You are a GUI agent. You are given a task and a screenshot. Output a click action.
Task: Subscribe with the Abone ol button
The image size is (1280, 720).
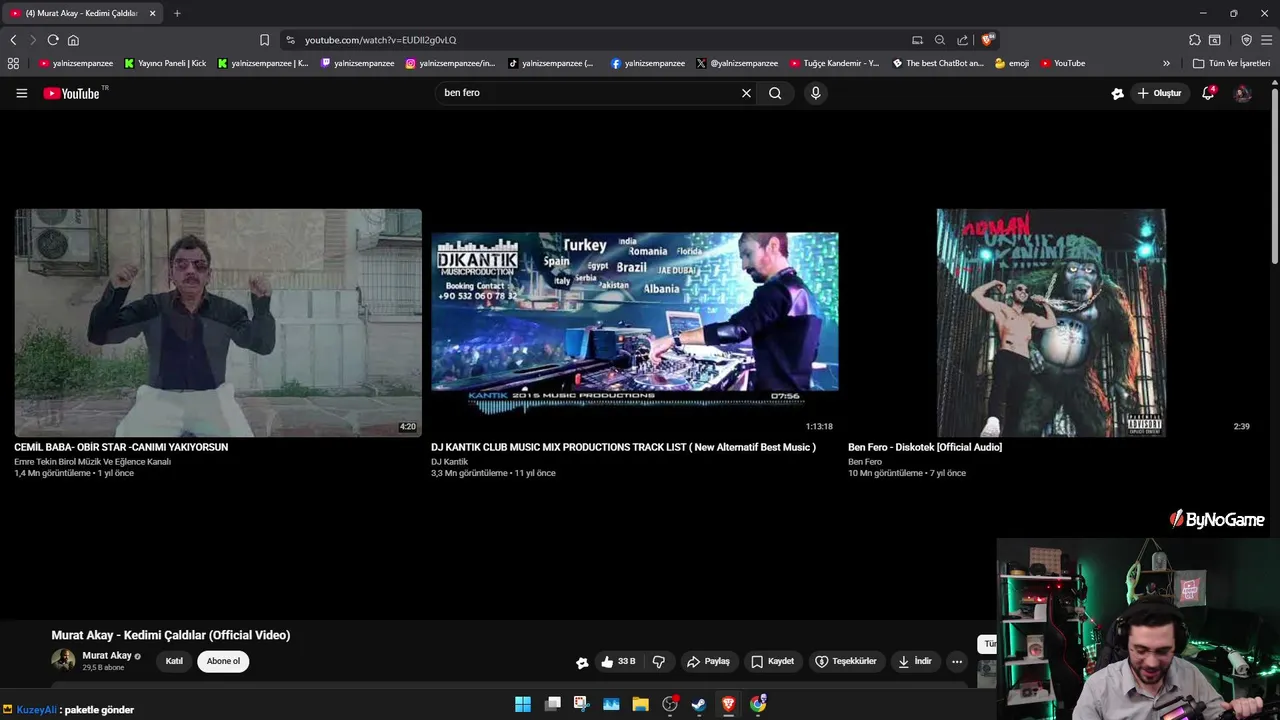[x=223, y=661]
